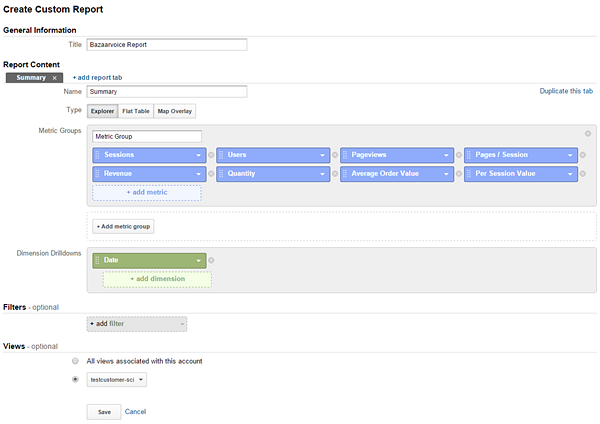Open the Per Session Value dropdown arrow
The height and width of the screenshot is (424, 600).
pyautogui.click(x=570, y=174)
